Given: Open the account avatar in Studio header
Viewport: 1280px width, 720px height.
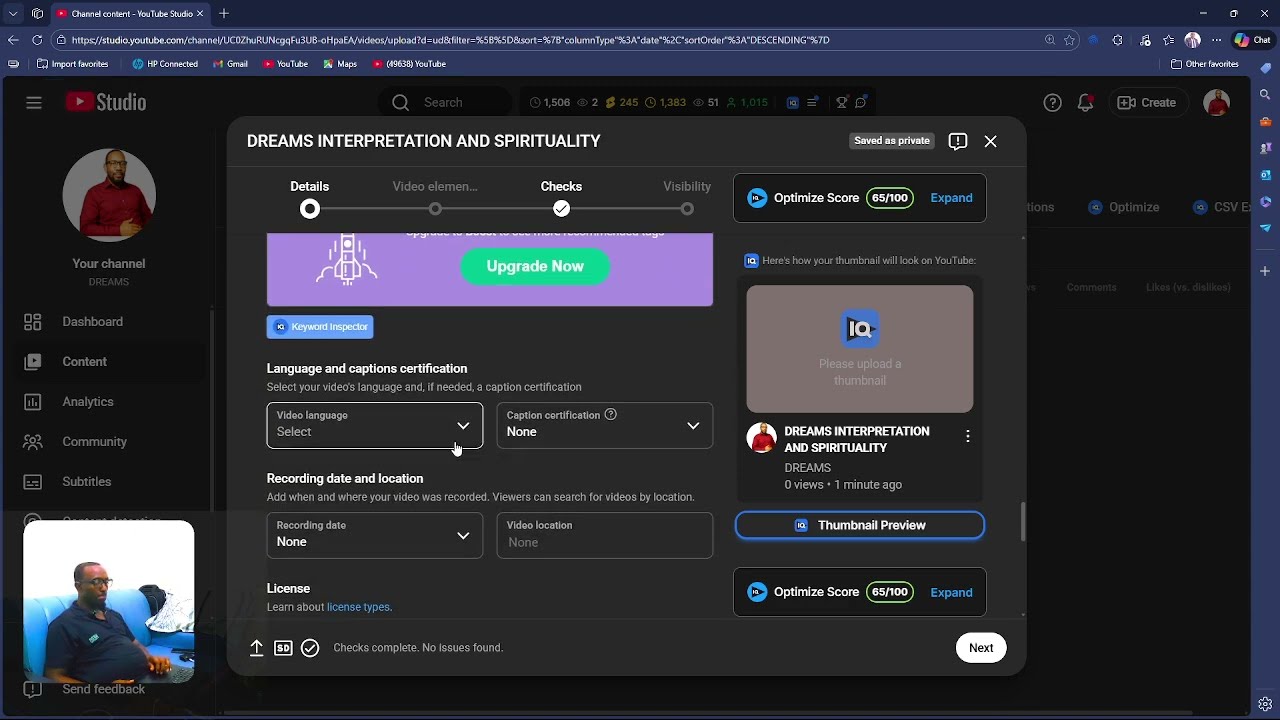Looking at the screenshot, I should pos(1217,102).
